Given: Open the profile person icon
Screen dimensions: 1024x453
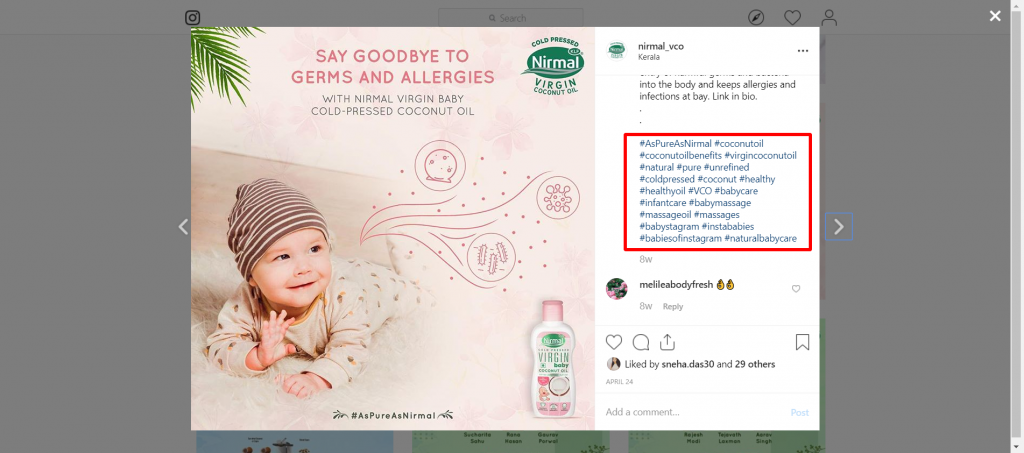Looking at the screenshot, I should click(x=829, y=18).
